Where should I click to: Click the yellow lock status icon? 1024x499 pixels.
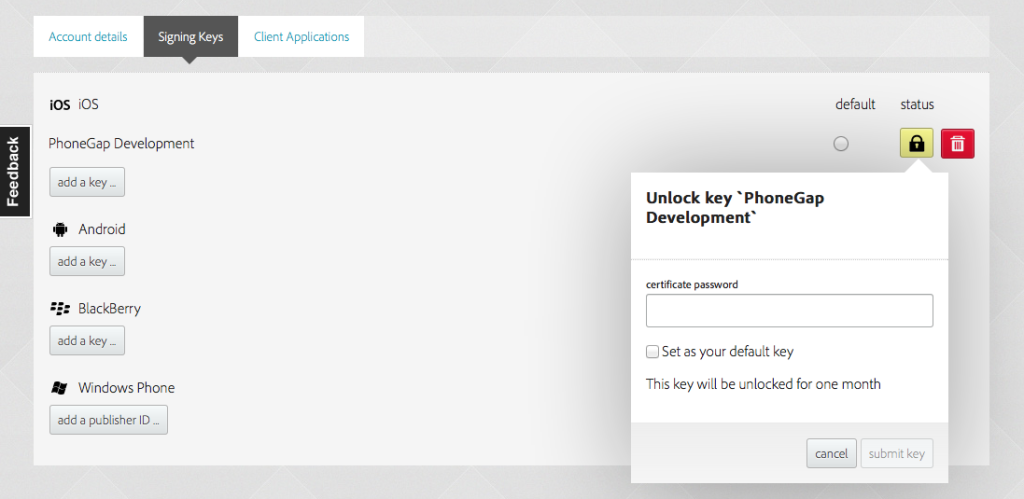(x=916, y=143)
